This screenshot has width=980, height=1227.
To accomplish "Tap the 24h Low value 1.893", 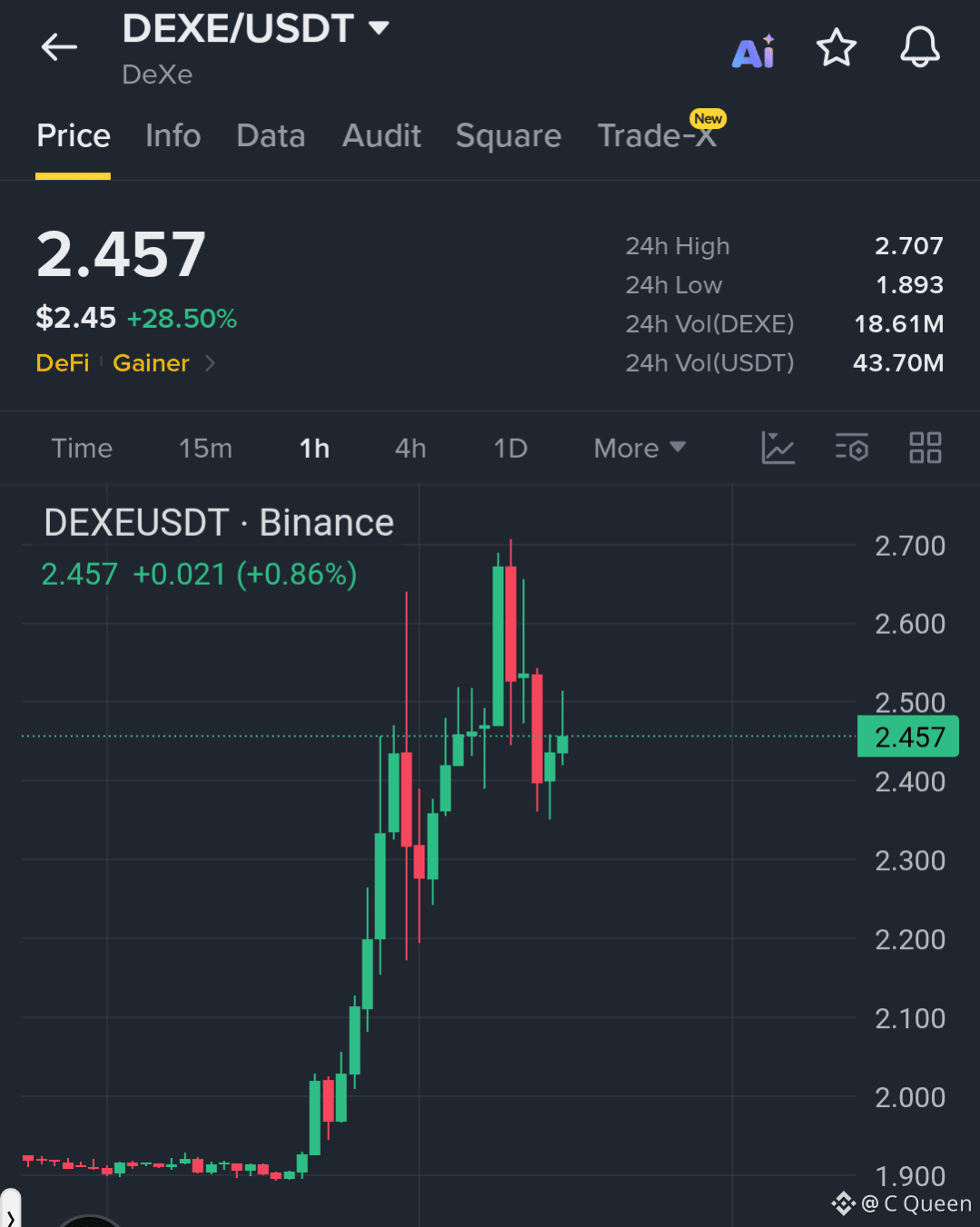I will pyautogui.click(x=909, y=285).
